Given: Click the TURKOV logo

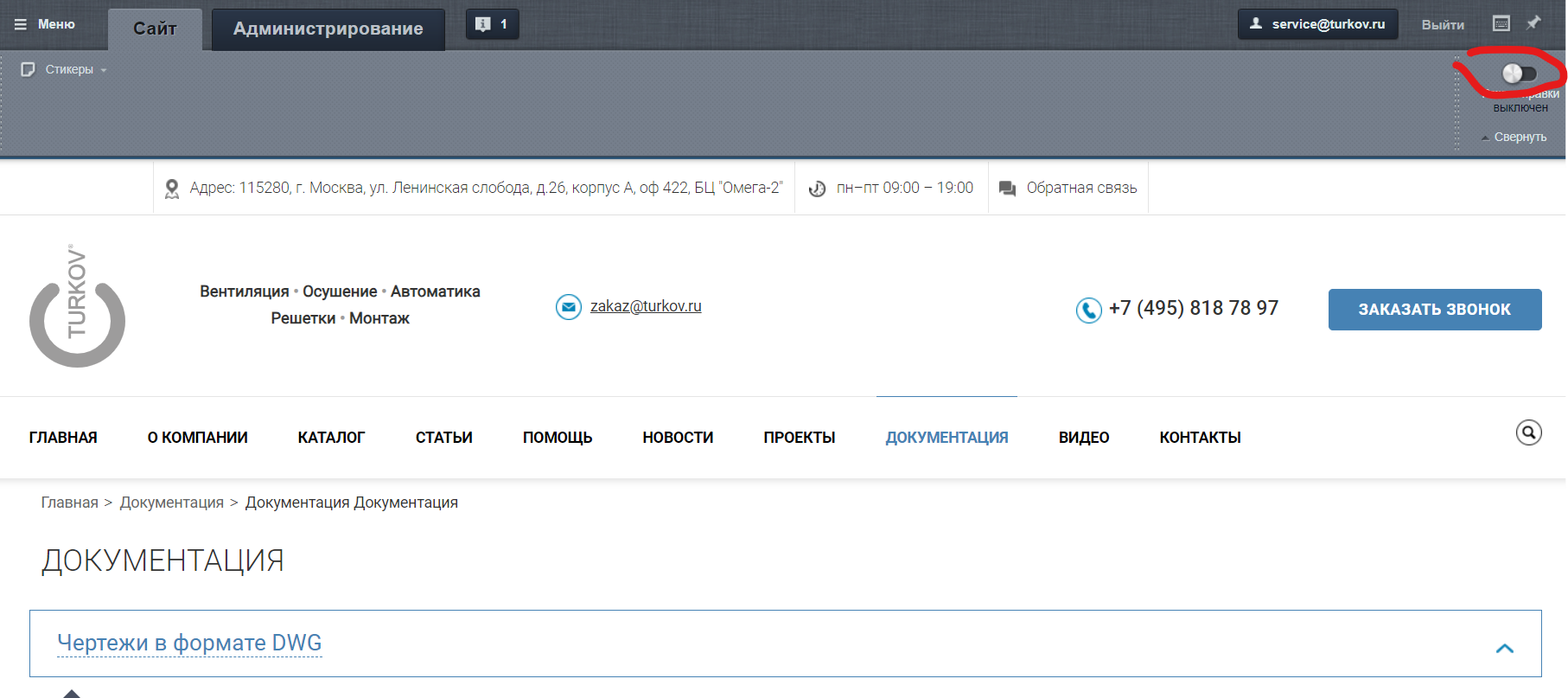Looking at the screenshot, I should pyautogui.click(x=77, y=305).
